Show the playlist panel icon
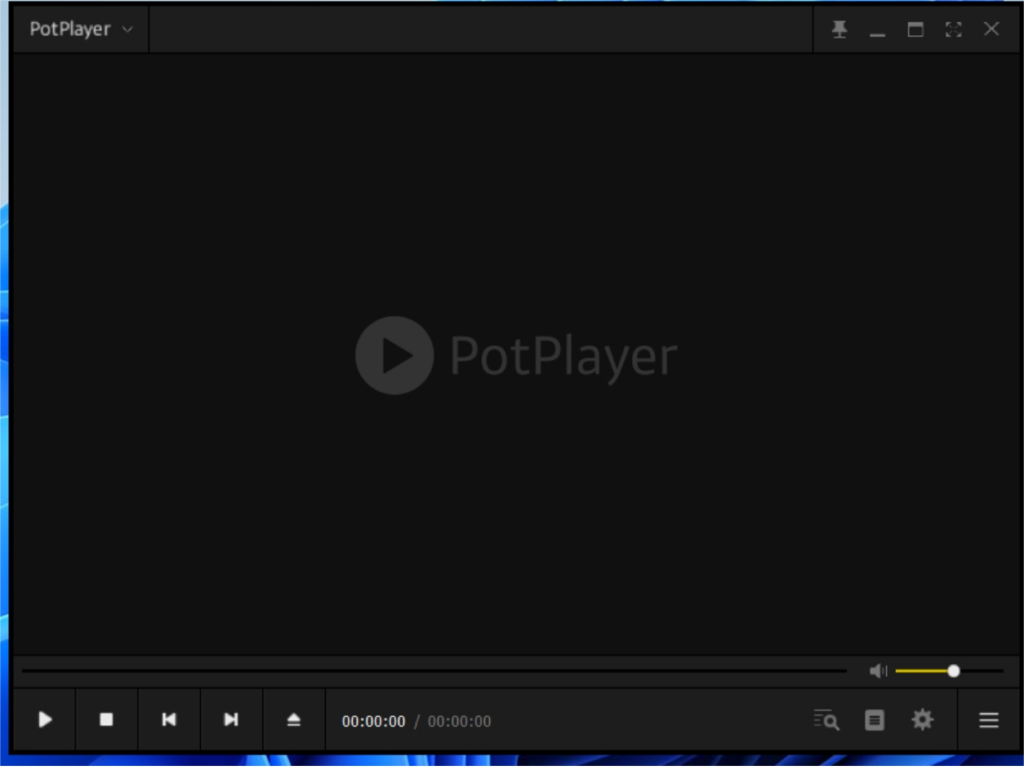Image resolution: width=1024 pixels, height=779 pixels. [x=874, y=720]
